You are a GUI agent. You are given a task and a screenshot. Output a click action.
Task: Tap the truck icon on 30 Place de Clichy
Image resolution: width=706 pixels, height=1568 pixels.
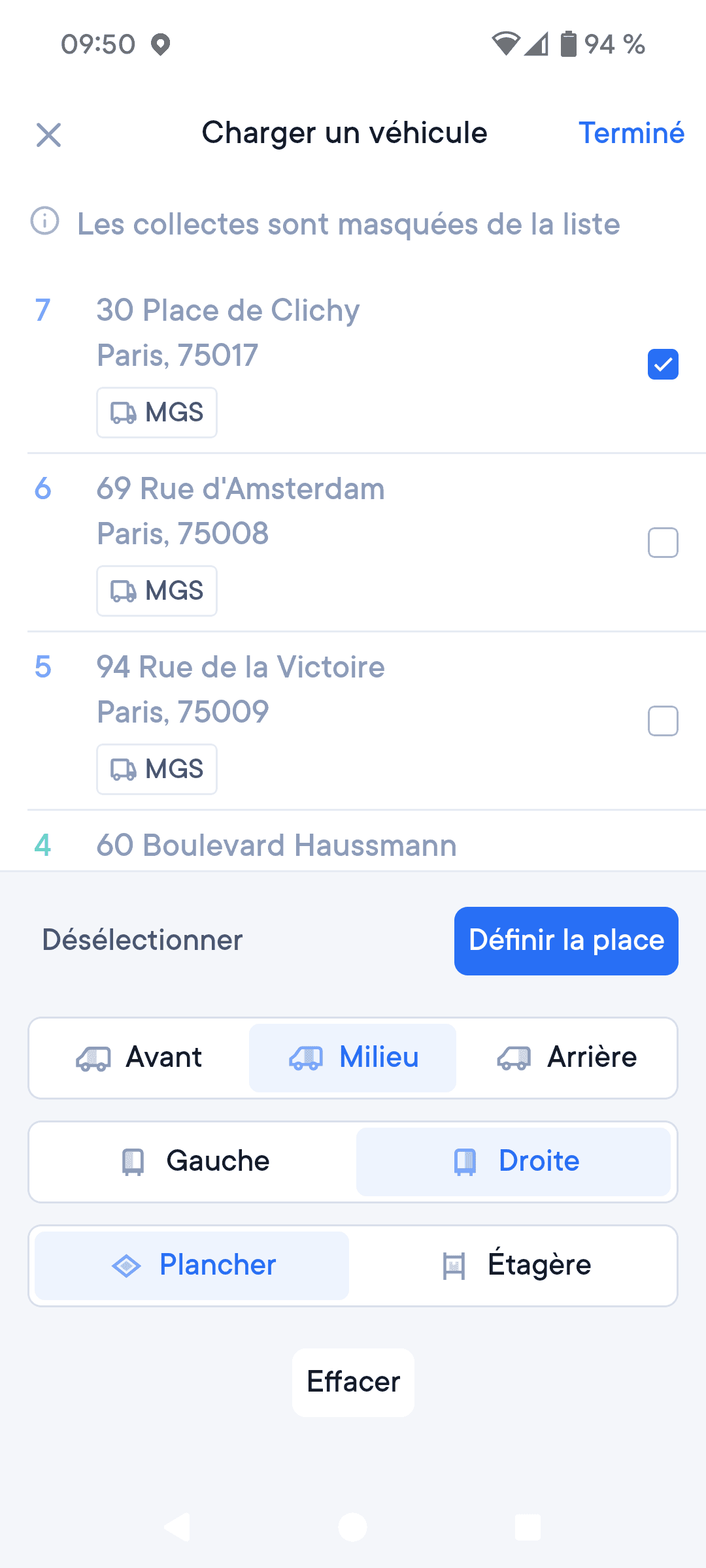pos(123,413)
